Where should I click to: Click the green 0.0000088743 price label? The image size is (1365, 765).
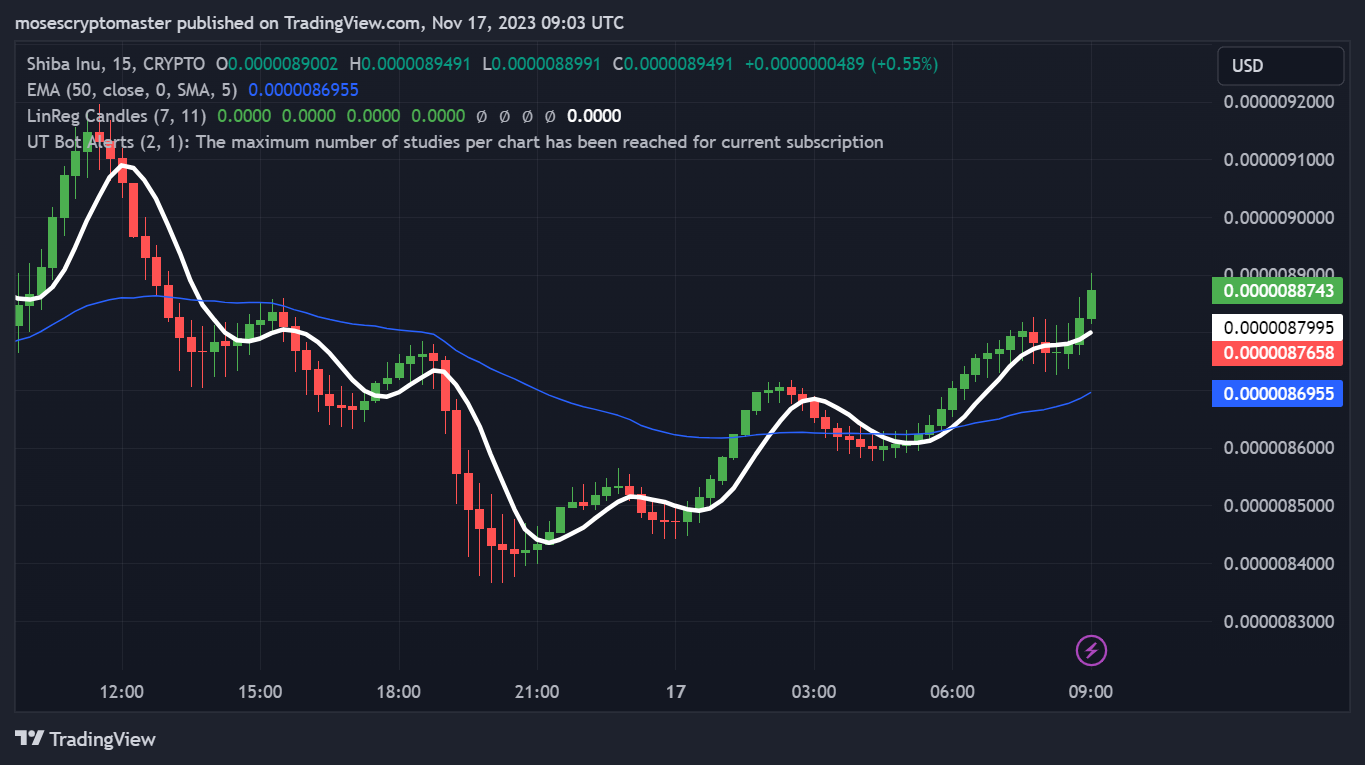[1278, 290]
